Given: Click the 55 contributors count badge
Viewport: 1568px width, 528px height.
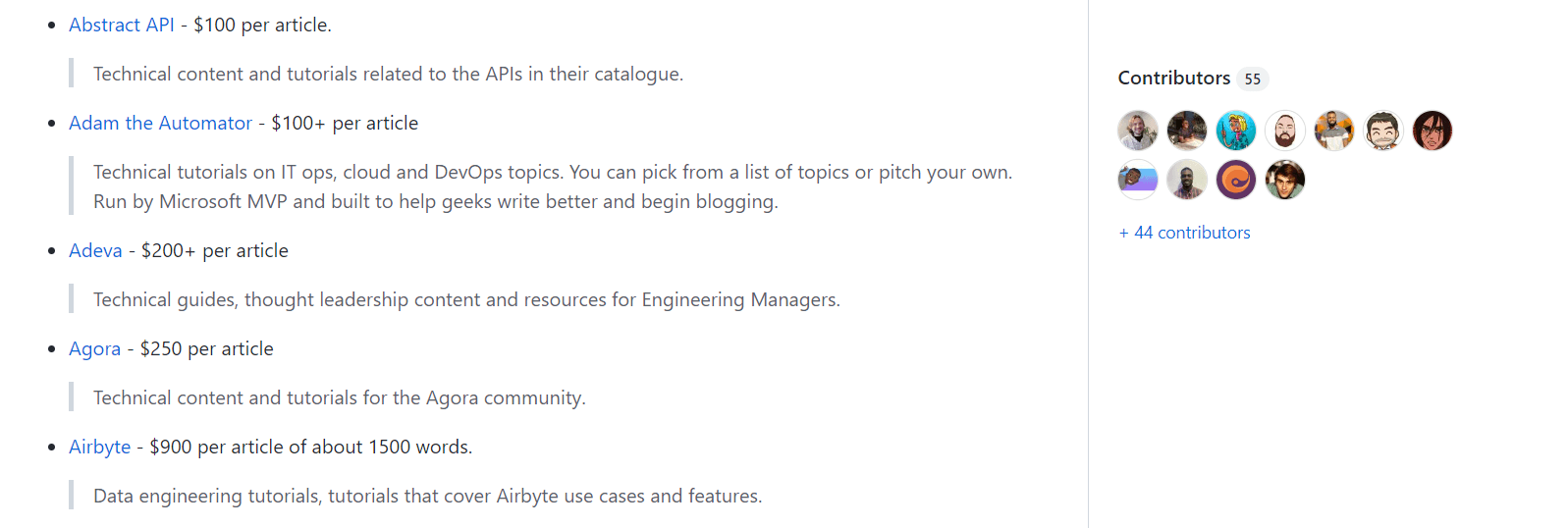Looking at the screenshot, I should 1252,79.
